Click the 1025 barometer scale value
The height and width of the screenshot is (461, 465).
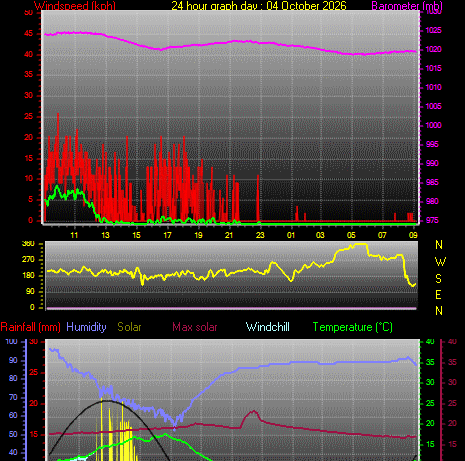point(433,30)
